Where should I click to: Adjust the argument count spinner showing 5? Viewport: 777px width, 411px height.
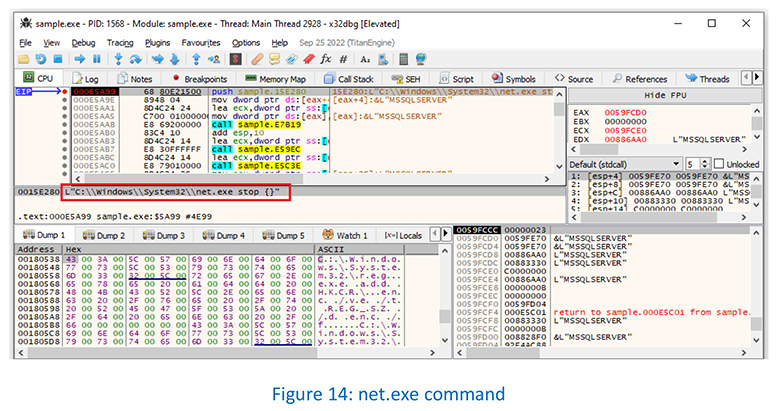(698, 164)
